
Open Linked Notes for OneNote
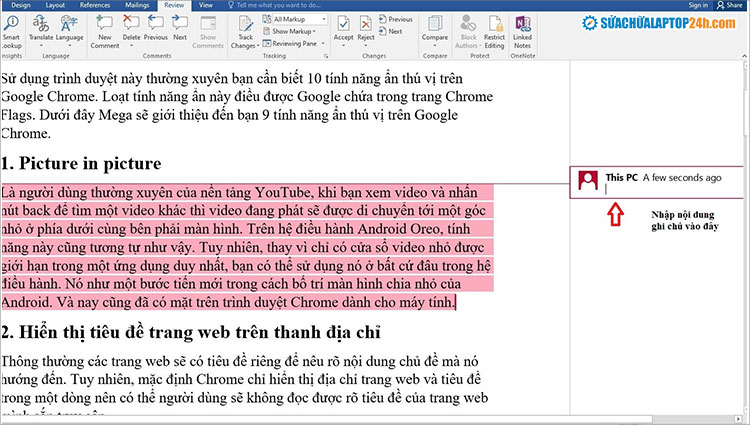522,32
